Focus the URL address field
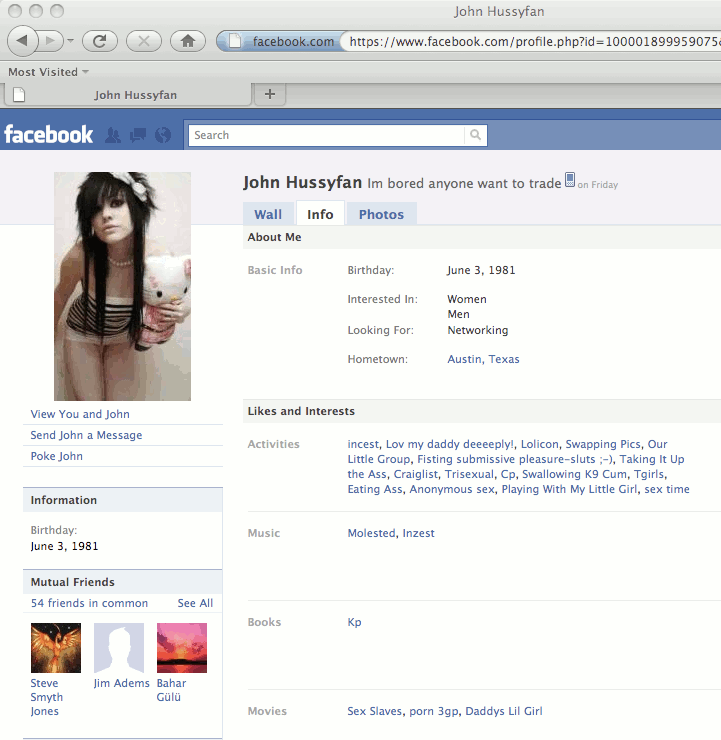 [533, 42]
